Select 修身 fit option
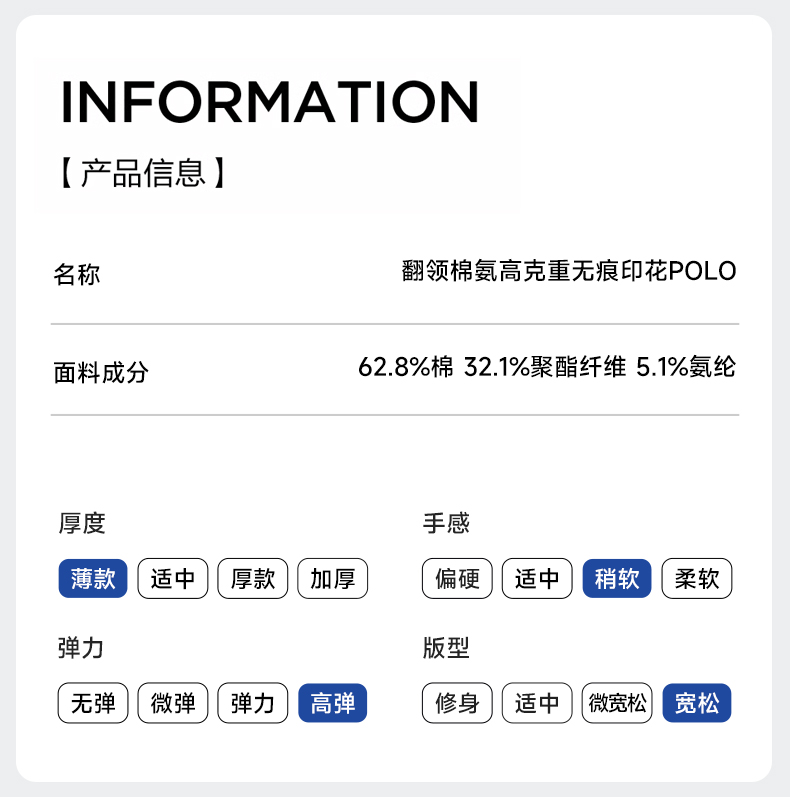This screenshot has width=790, height=797. point(457,703)
